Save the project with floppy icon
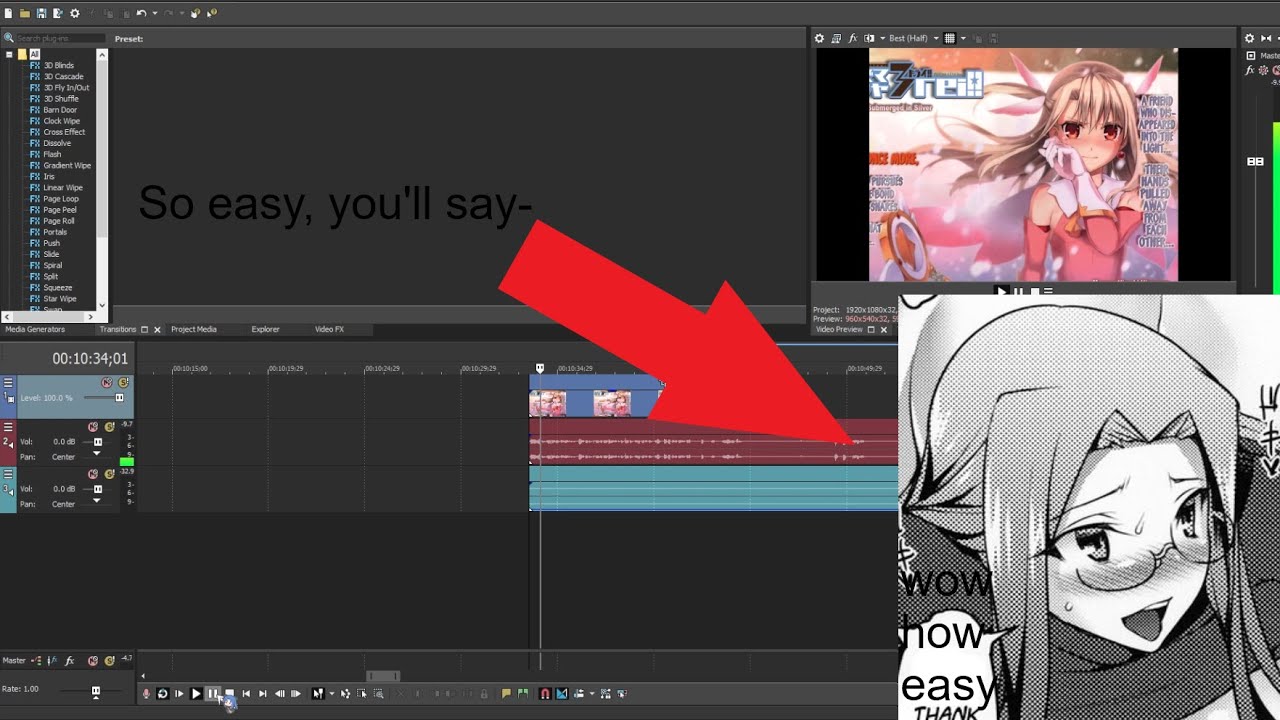 (x=41, y=13)
